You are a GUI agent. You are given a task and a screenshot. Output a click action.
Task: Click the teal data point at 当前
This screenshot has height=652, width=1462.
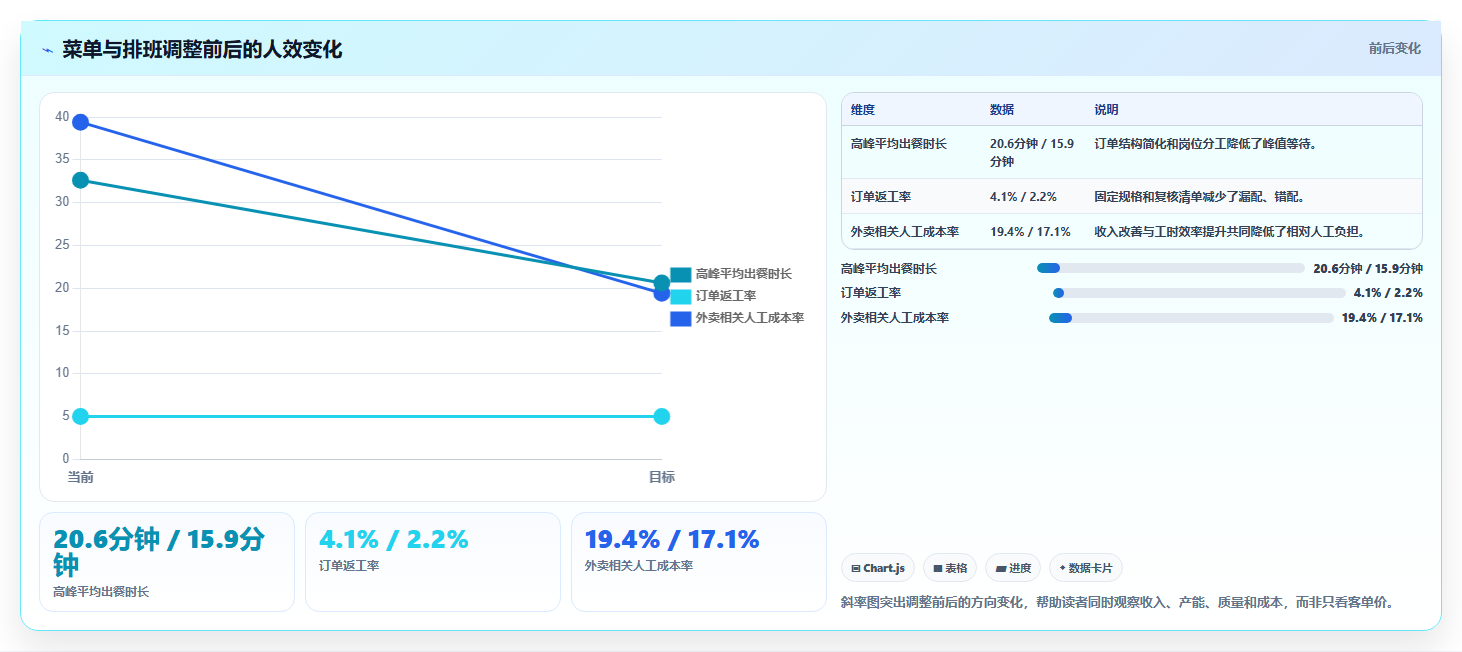coord(81,180)
